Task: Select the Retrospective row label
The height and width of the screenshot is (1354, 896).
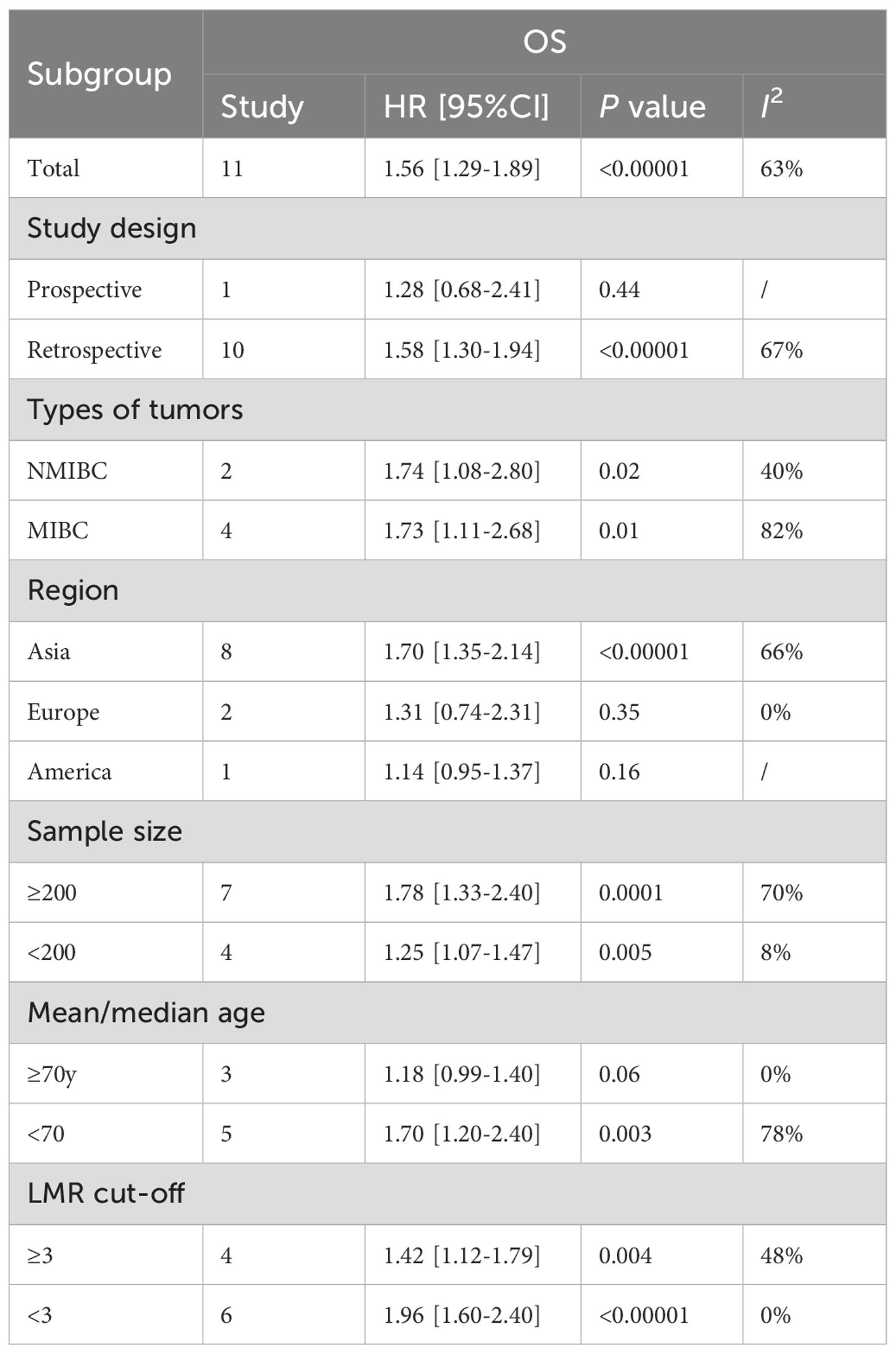Action: pos(95,350)
